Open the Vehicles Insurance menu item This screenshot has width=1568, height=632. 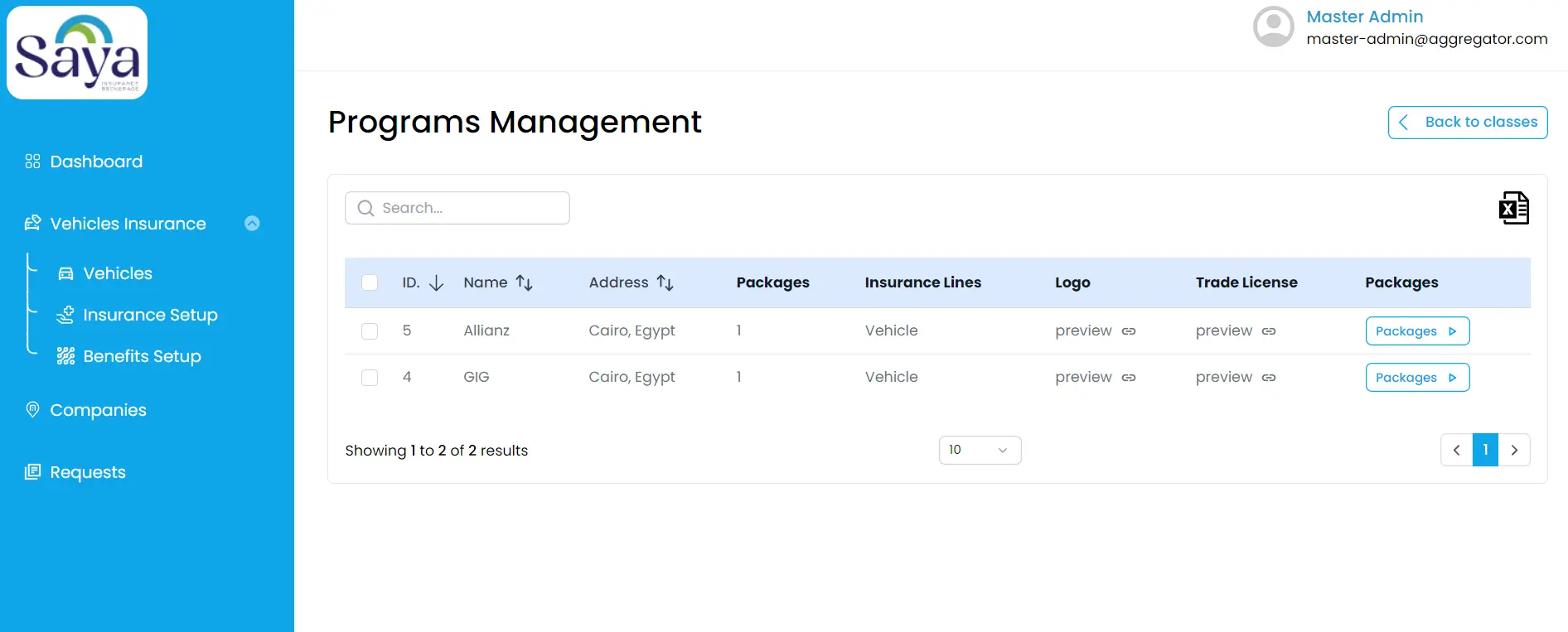tap(128, 224)
